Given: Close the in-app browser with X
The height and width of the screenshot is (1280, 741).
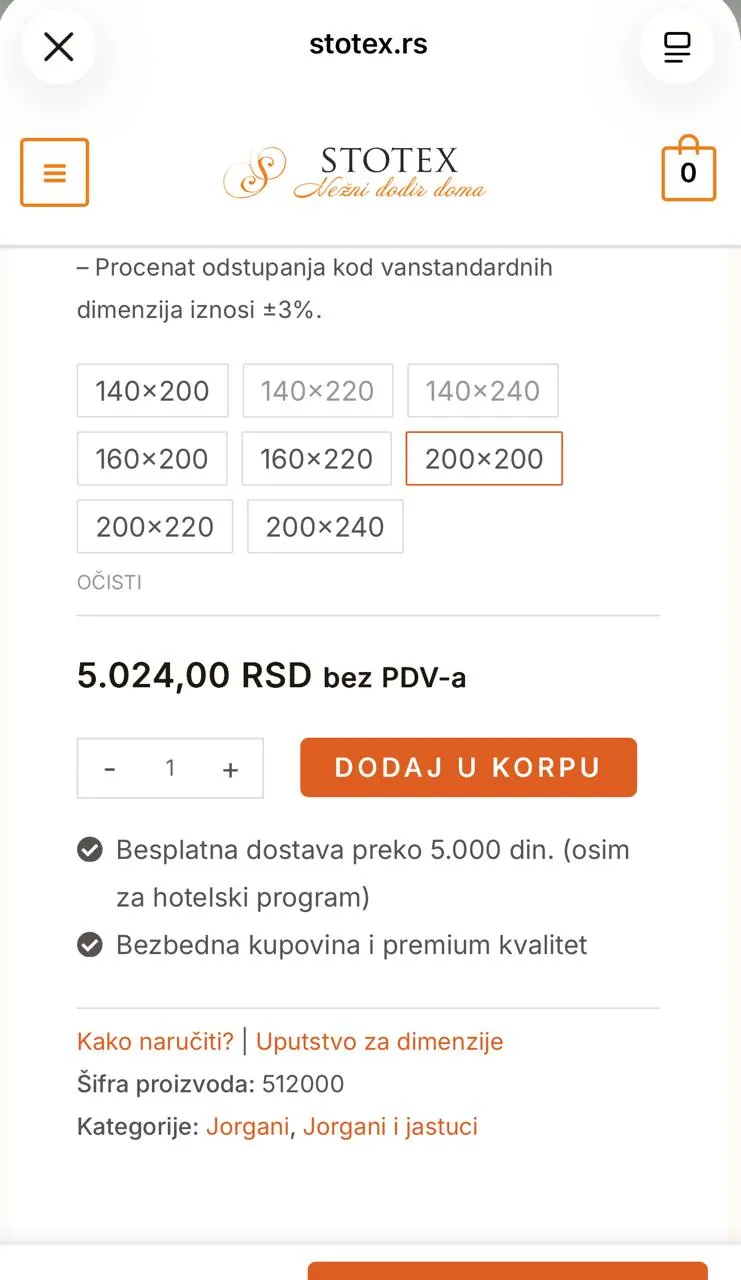Looking at the screenshot, I should click(x=59, y=46).
